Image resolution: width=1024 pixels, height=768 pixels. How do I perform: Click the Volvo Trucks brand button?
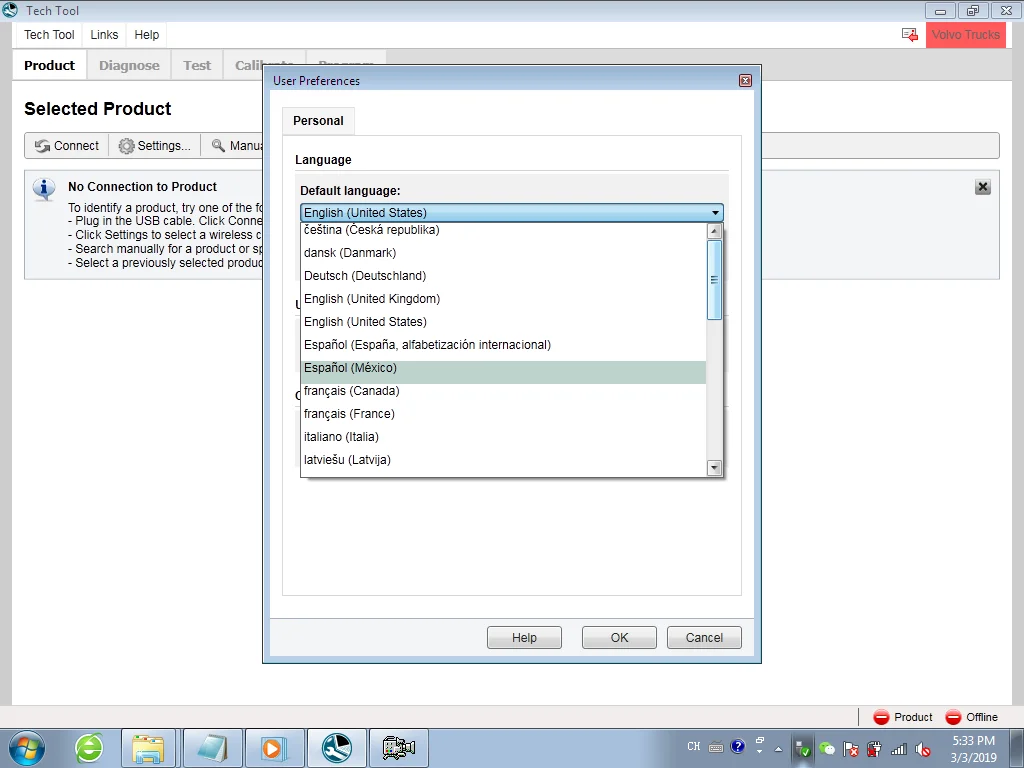pos(965,35)
